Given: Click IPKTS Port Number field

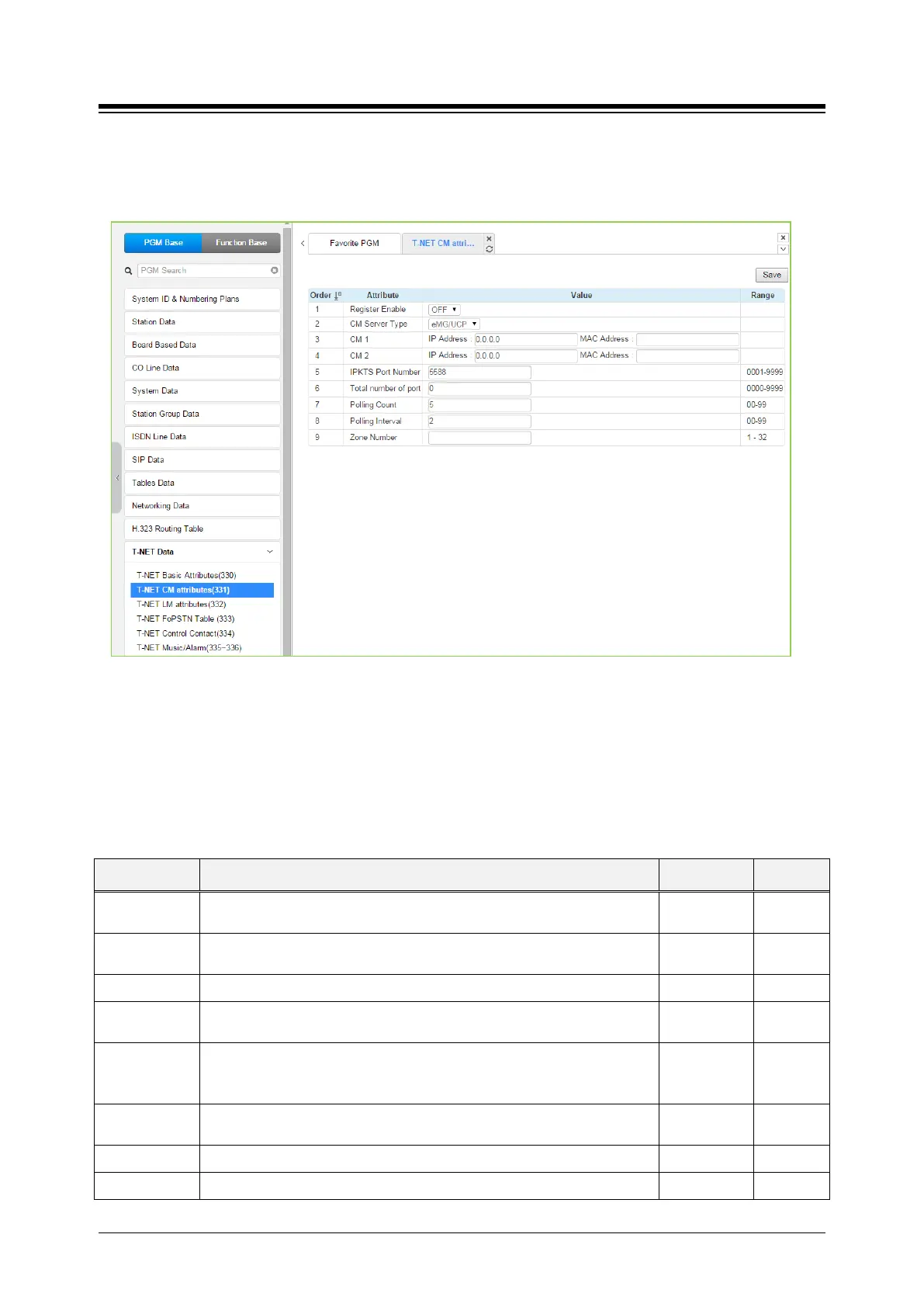Looking at the screenshot, I should [x=479, y=373].
